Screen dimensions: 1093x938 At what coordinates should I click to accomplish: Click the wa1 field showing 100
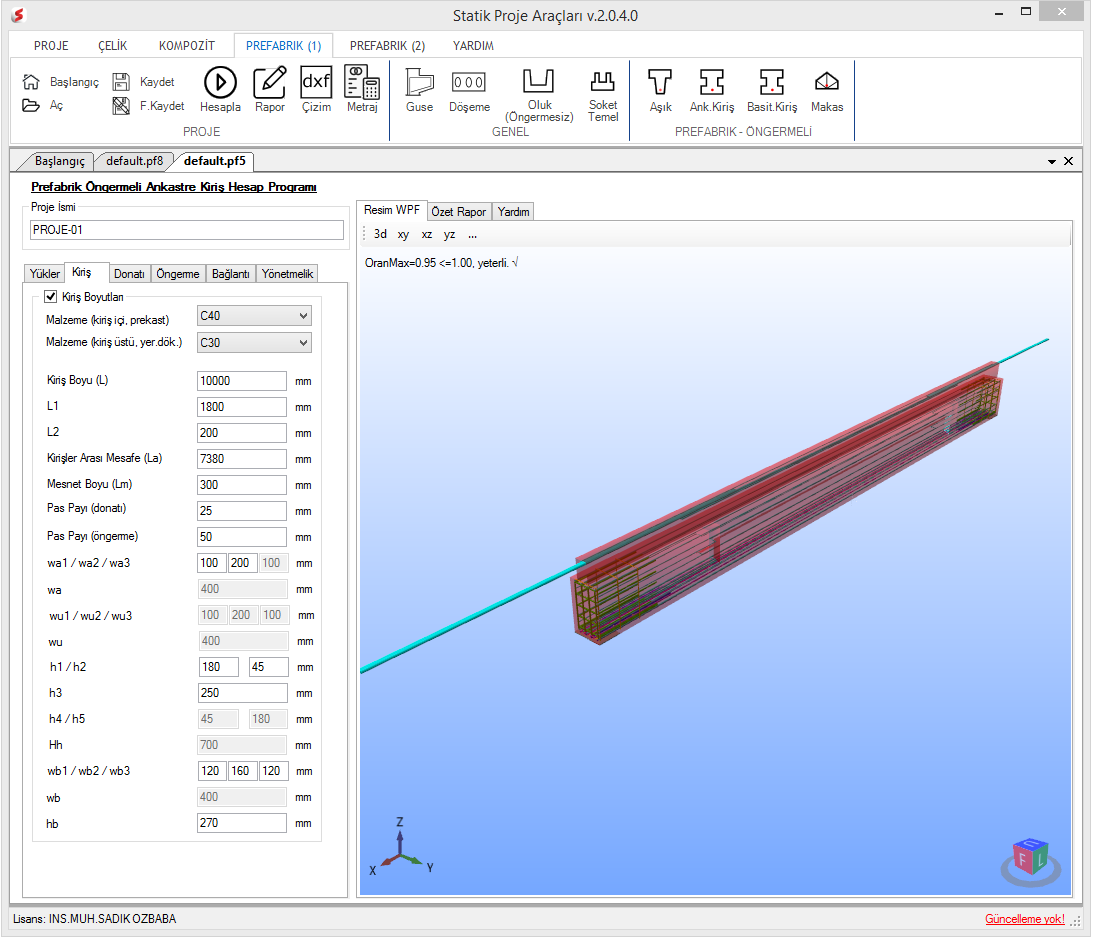click(x=211, y=563)
